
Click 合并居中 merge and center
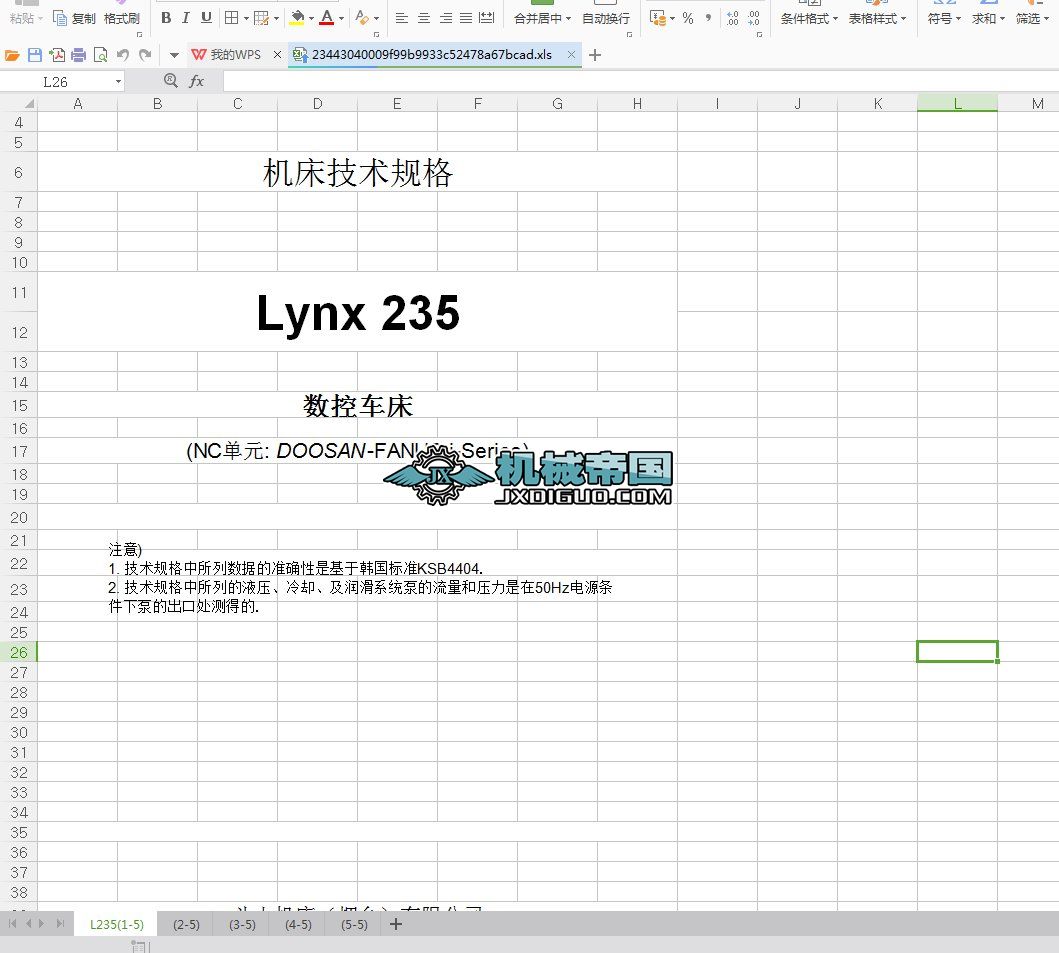[x=542, y=18]
